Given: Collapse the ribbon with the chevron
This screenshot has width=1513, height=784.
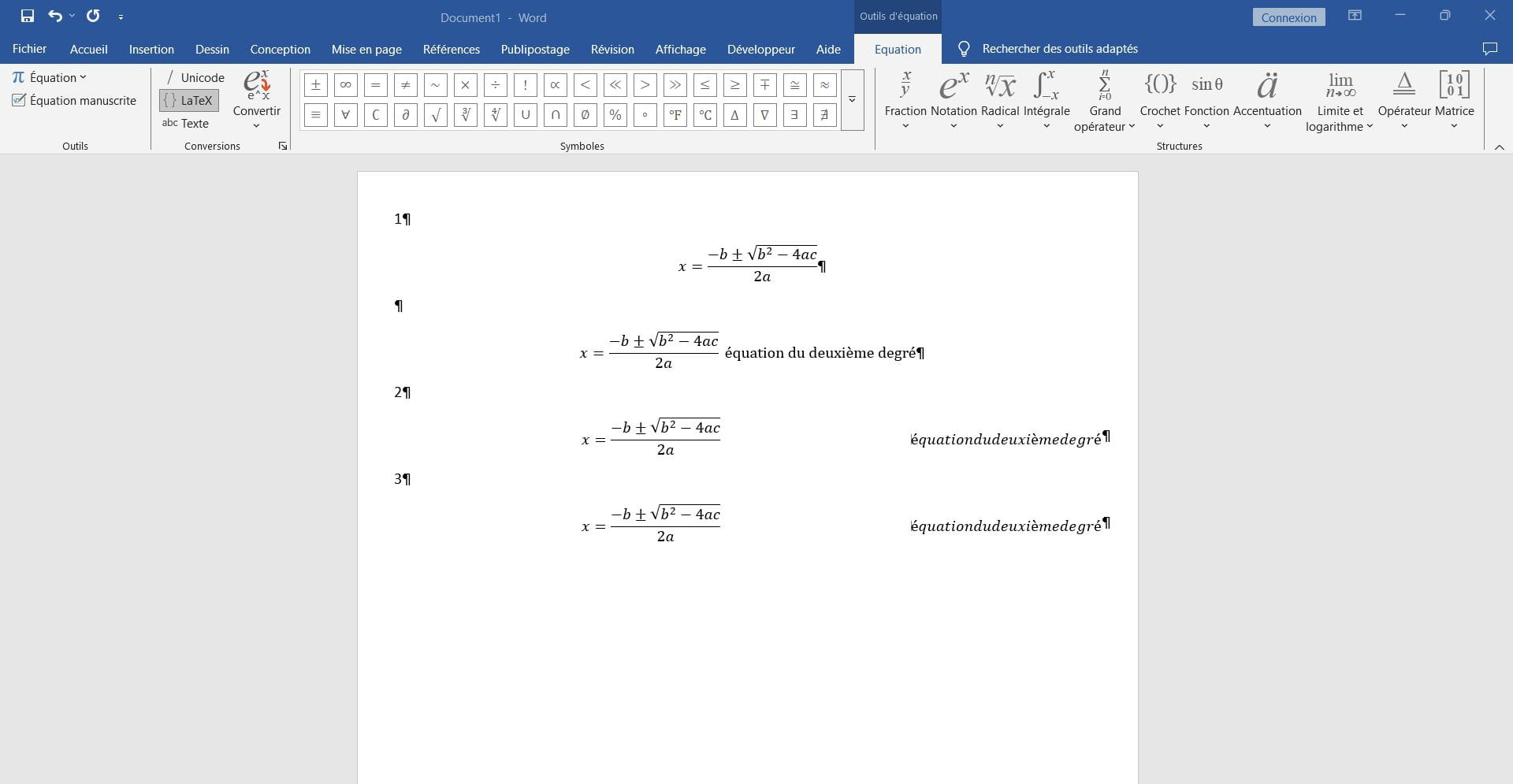Looking at the screenshot, I should click(x=1499, y=147).
